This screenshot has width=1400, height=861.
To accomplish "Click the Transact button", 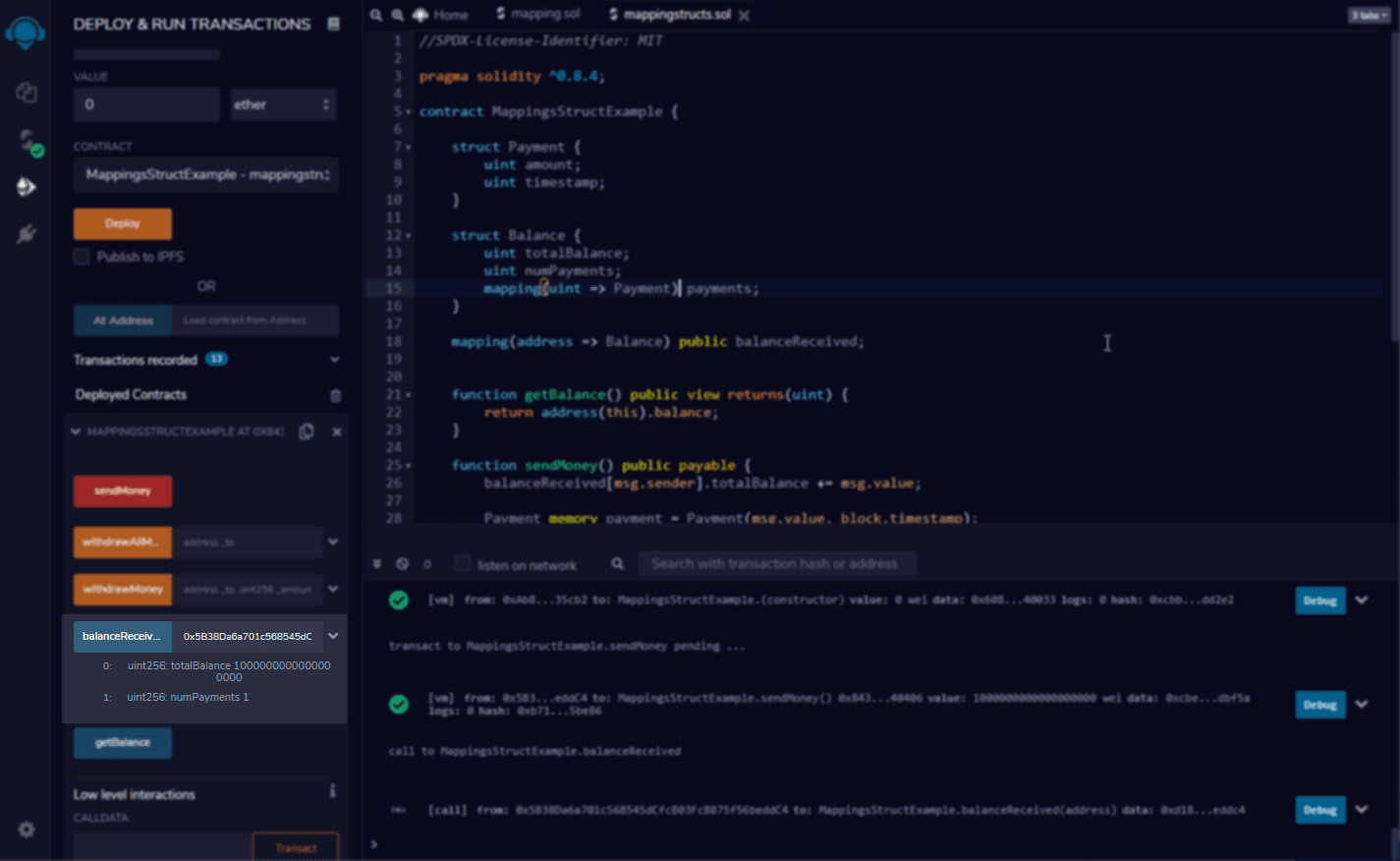I will click(296, 846).
